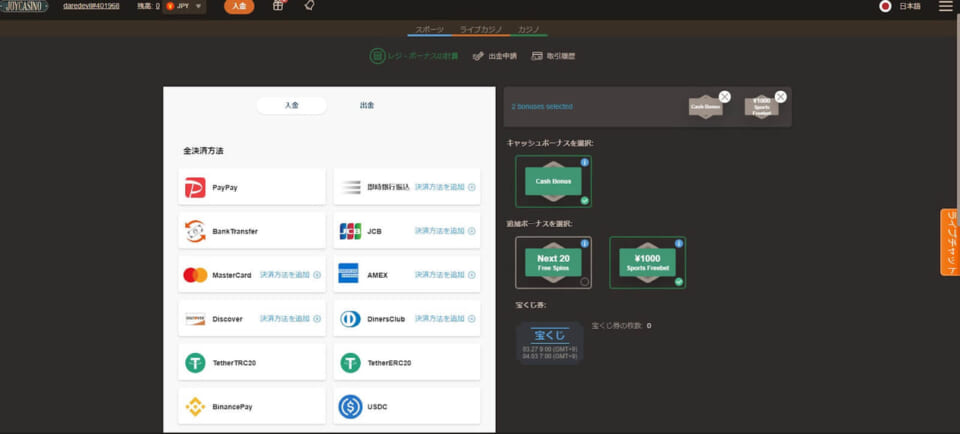Click the 残高 balance text
Image resolution: width=960 pixels, height=434 pixels.
point(149,6)
